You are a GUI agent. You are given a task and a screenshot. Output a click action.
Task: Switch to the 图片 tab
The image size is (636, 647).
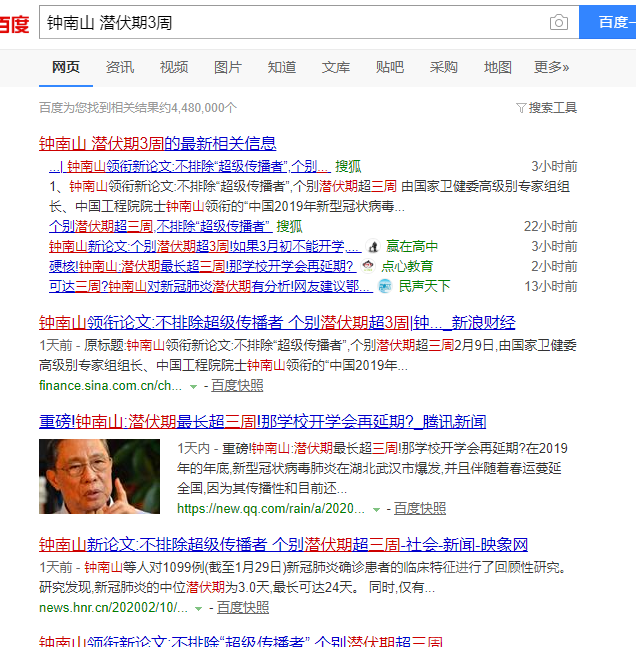[x=228, y=67]
